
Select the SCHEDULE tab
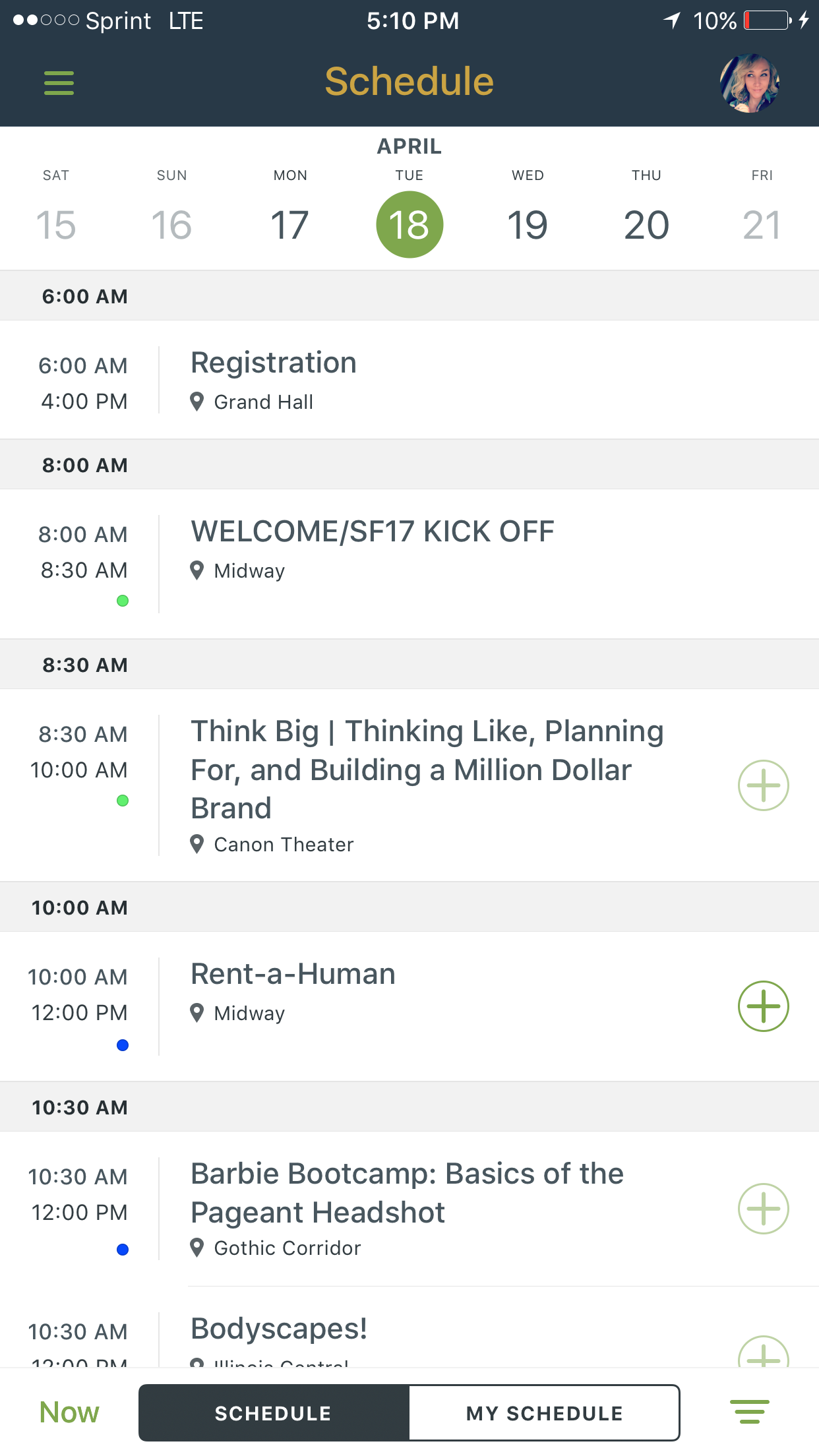point(274,1413)
